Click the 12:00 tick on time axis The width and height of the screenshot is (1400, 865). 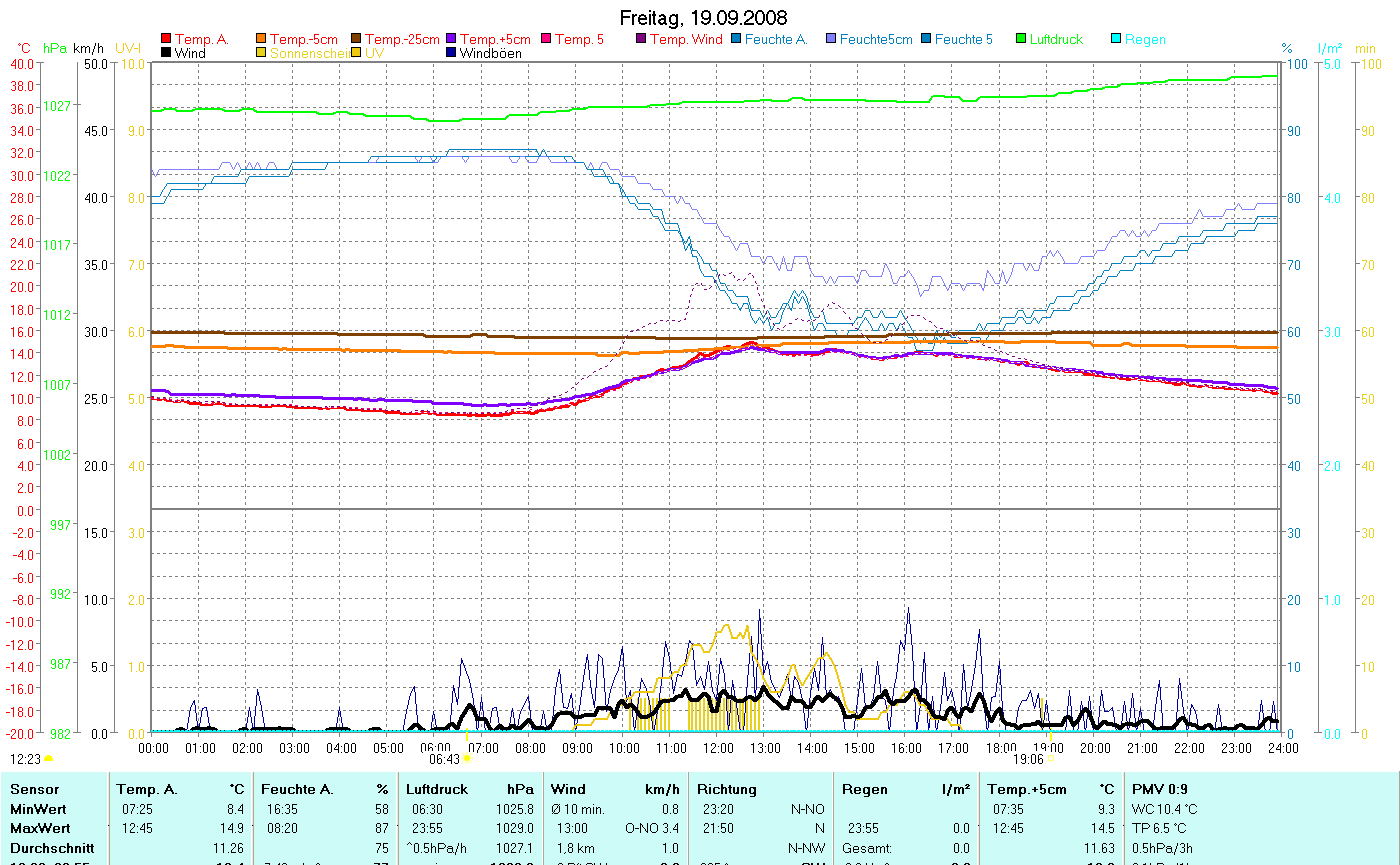coord(718,747)
